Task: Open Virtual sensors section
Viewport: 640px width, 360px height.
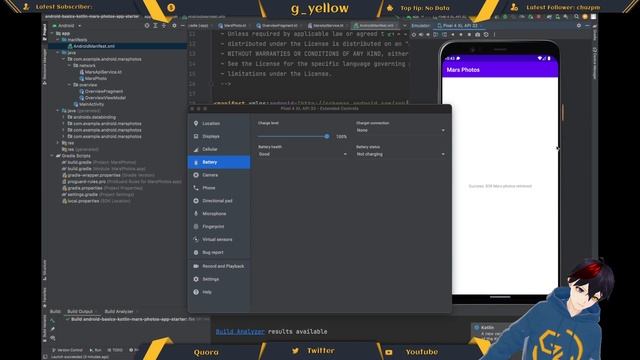Action: point(219,240)
